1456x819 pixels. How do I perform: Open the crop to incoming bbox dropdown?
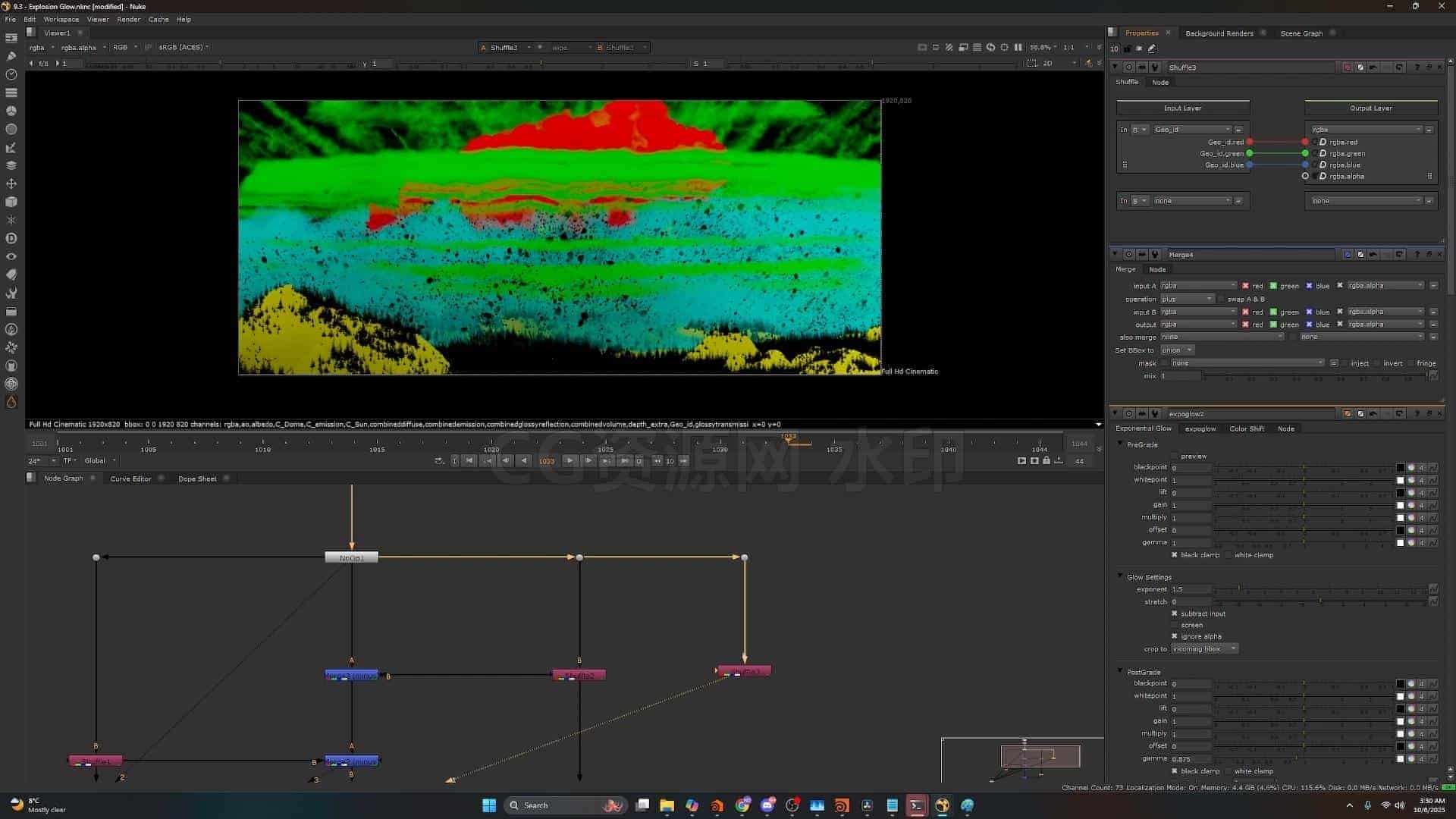(x=1204, y=648)
